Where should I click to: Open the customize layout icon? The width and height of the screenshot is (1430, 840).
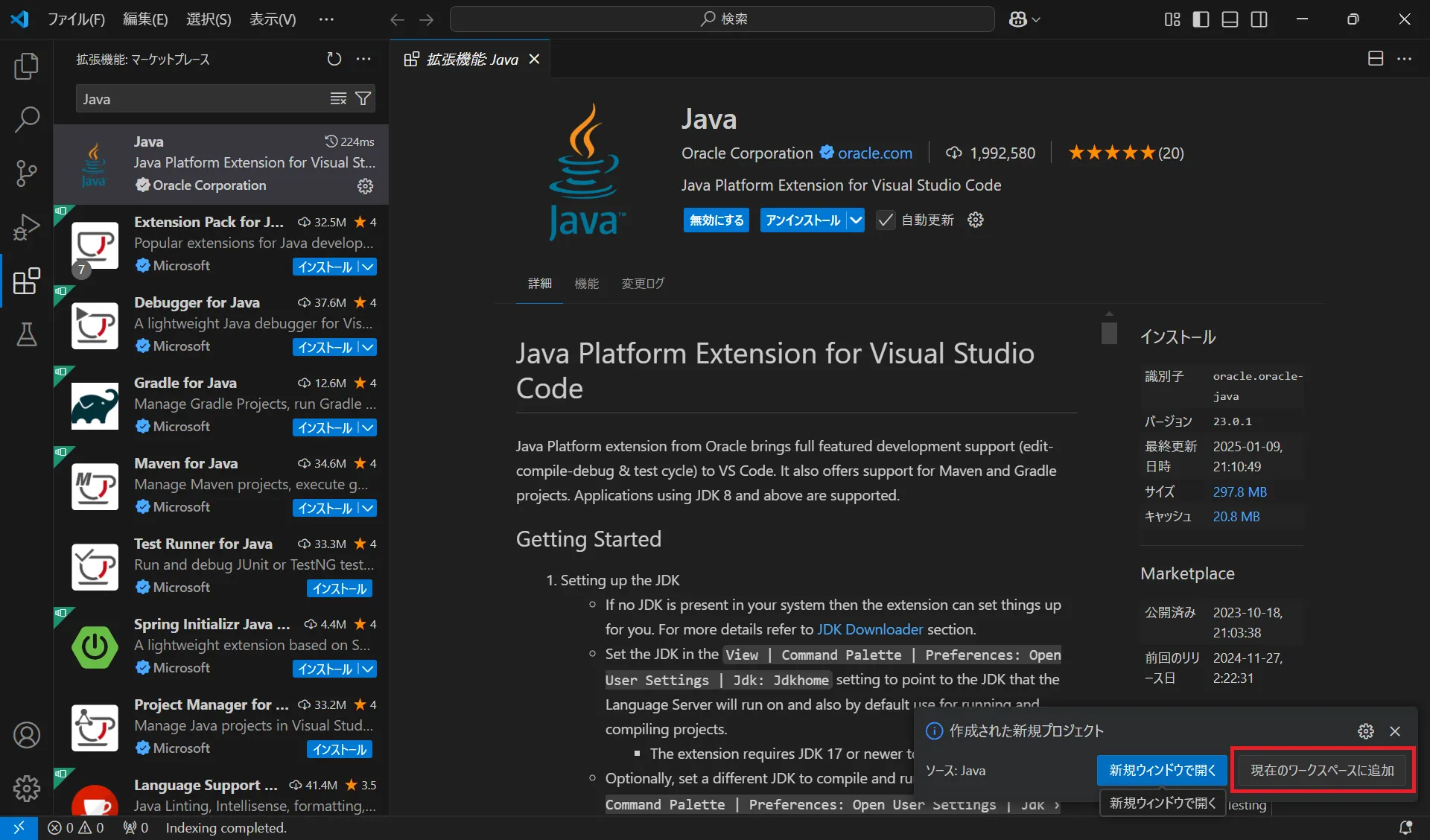(x=1172, y=19)
